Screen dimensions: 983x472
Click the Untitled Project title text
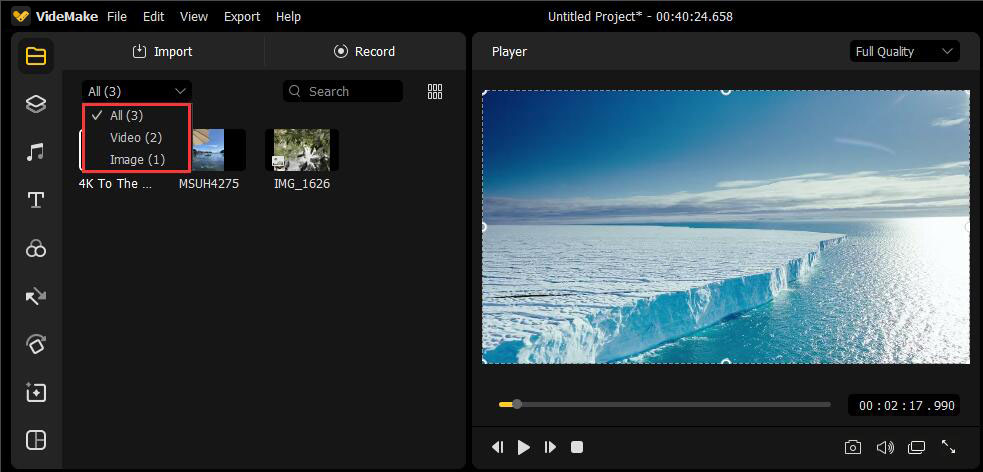[x=640, y=17]
